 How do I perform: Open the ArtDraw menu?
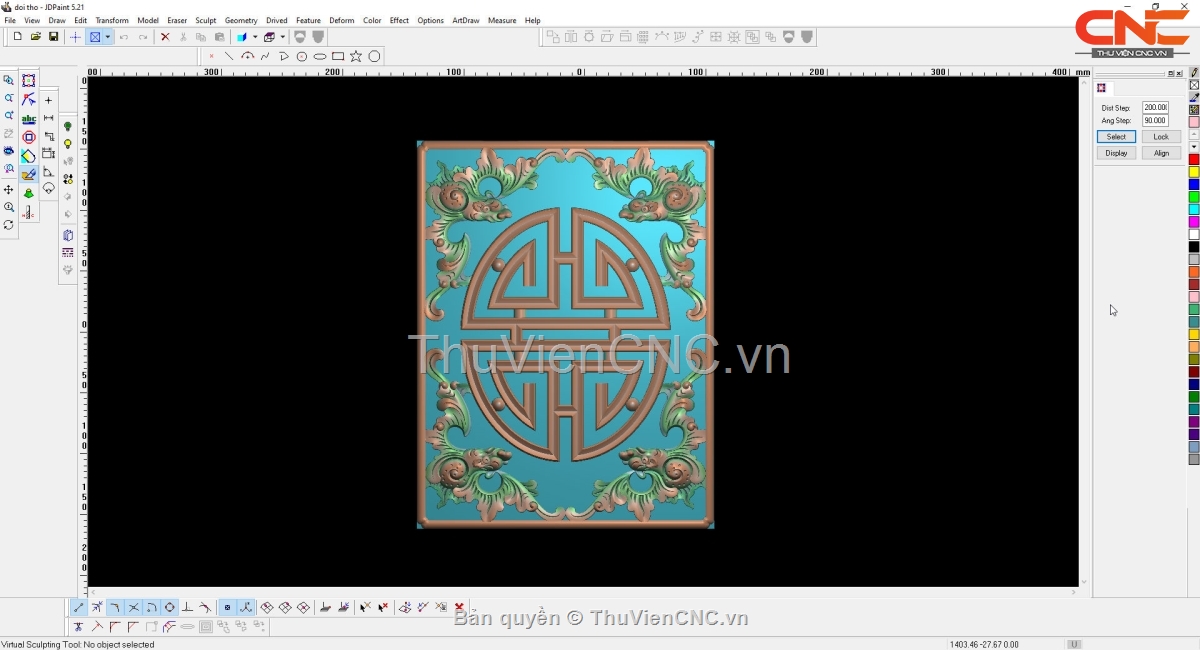(x=465, y=20)
